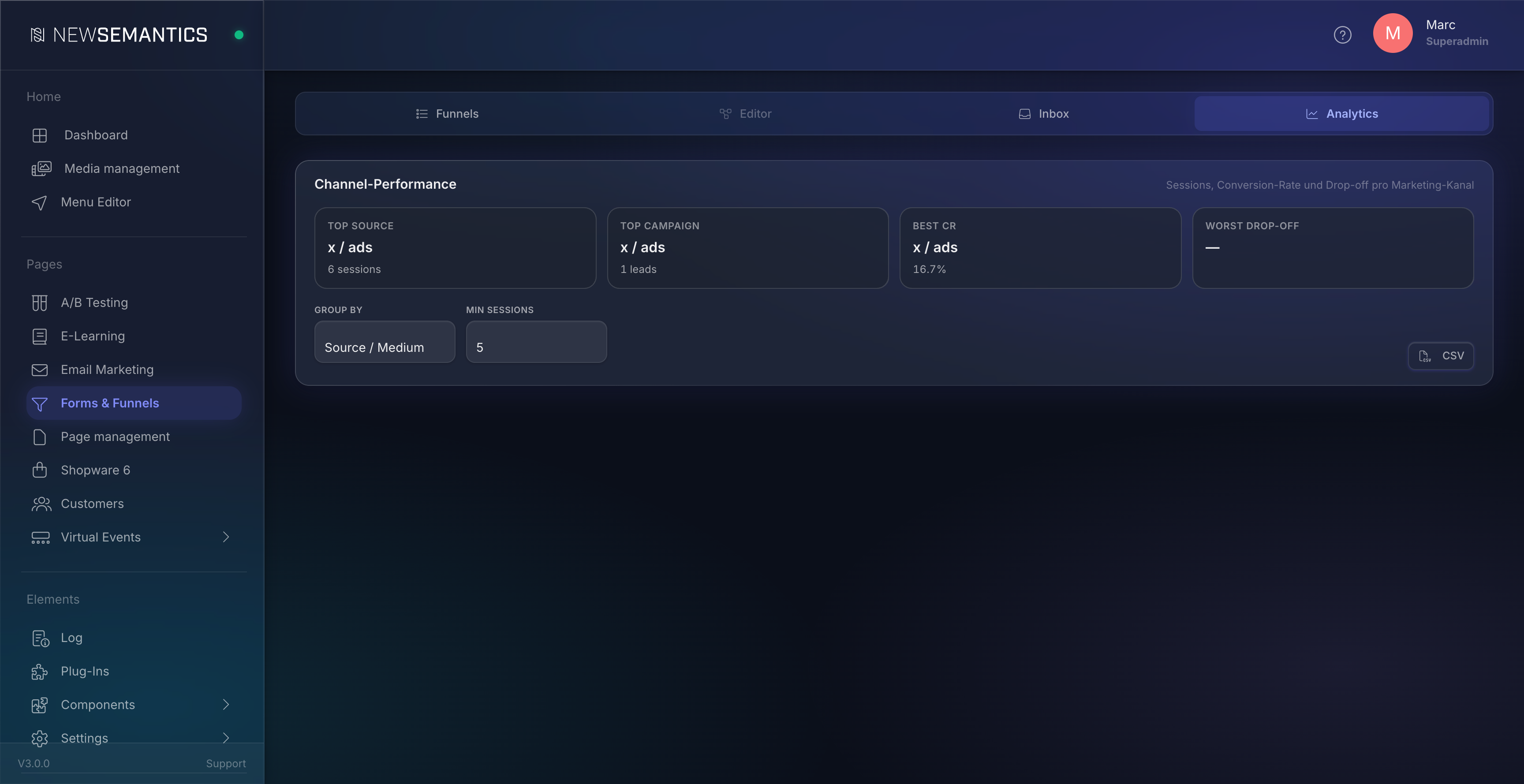The image size is (1524, 784).
Task: Open Menu Editor in the sidebar
Action: tap(134, 202)
